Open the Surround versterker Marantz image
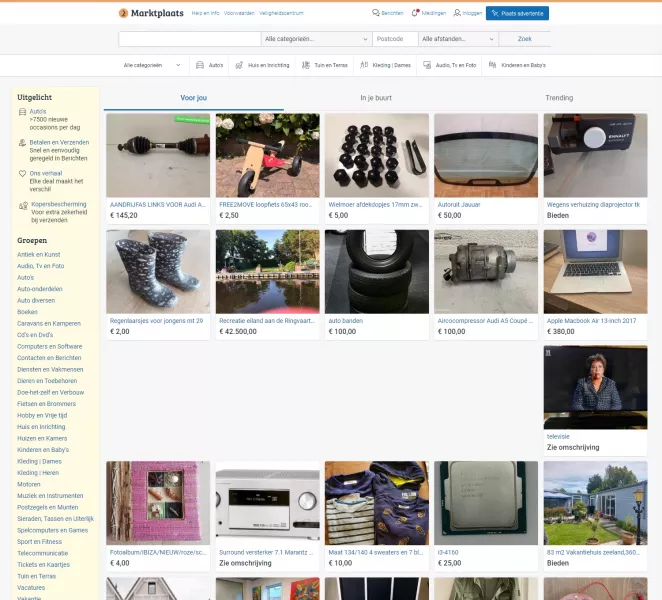The height and width of the screenshot is (600, 662). point(268,503)
